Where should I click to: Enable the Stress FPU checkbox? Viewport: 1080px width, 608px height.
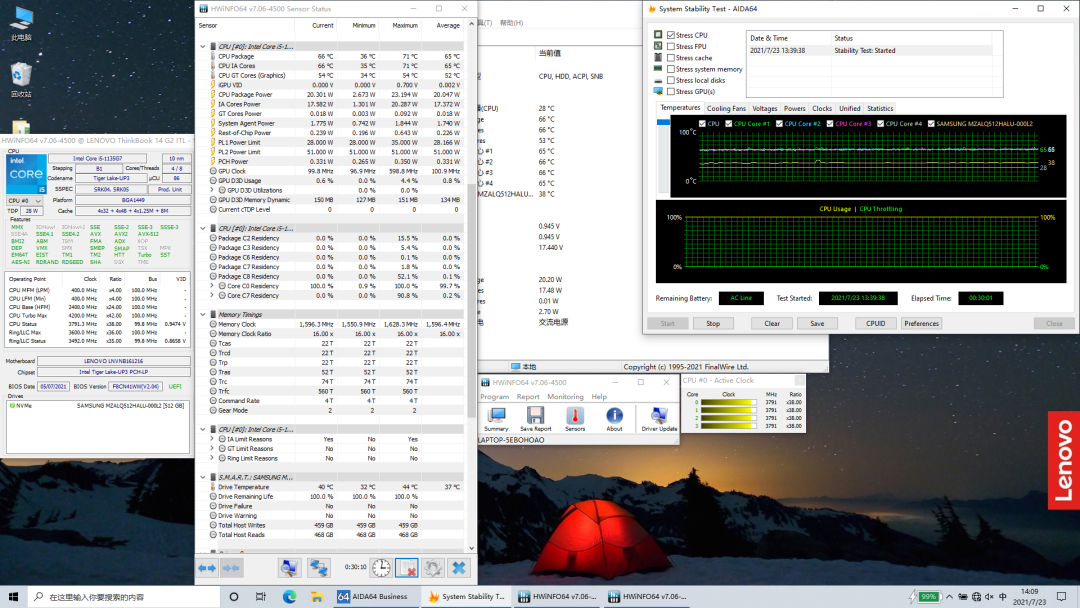671,46
